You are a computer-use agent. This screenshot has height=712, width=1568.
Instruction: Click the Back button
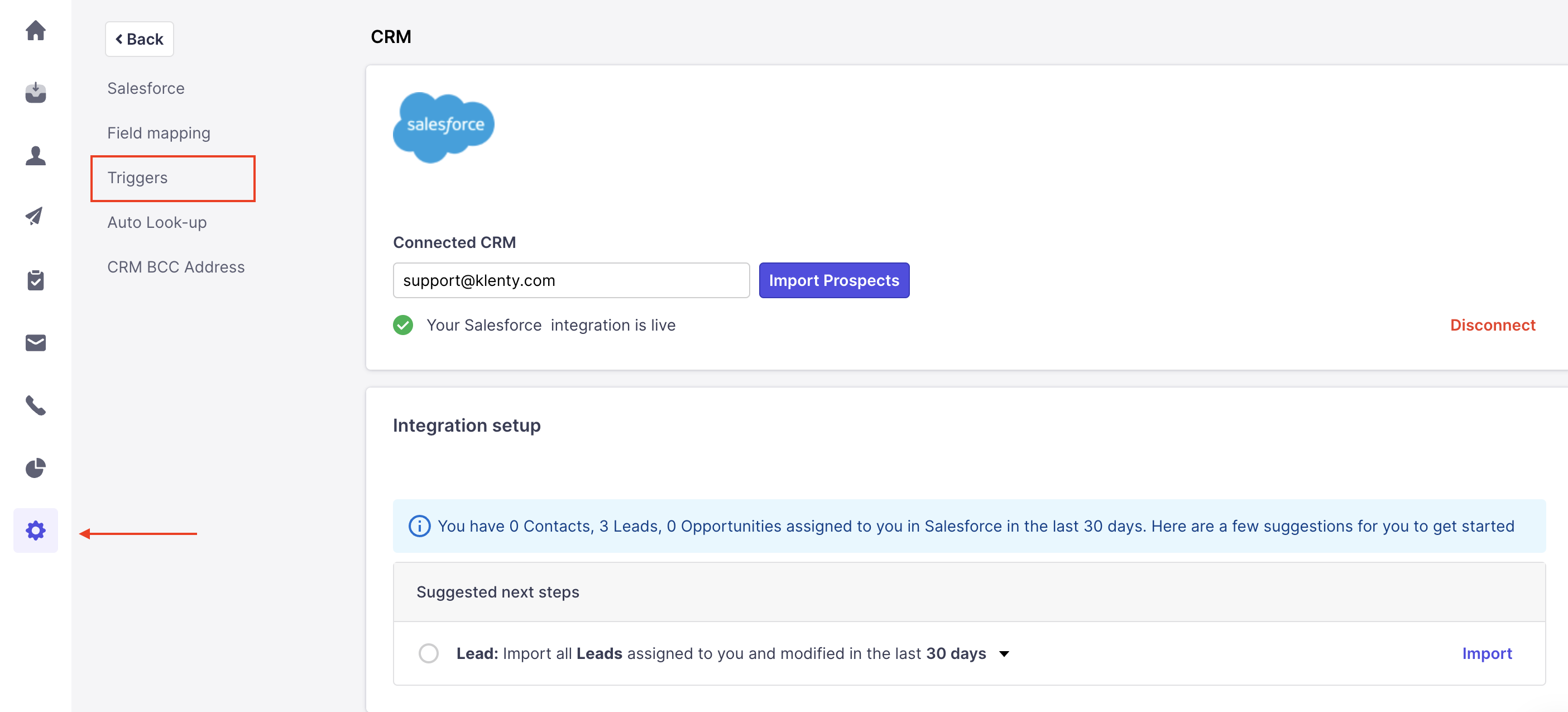(x=140, y=39)
